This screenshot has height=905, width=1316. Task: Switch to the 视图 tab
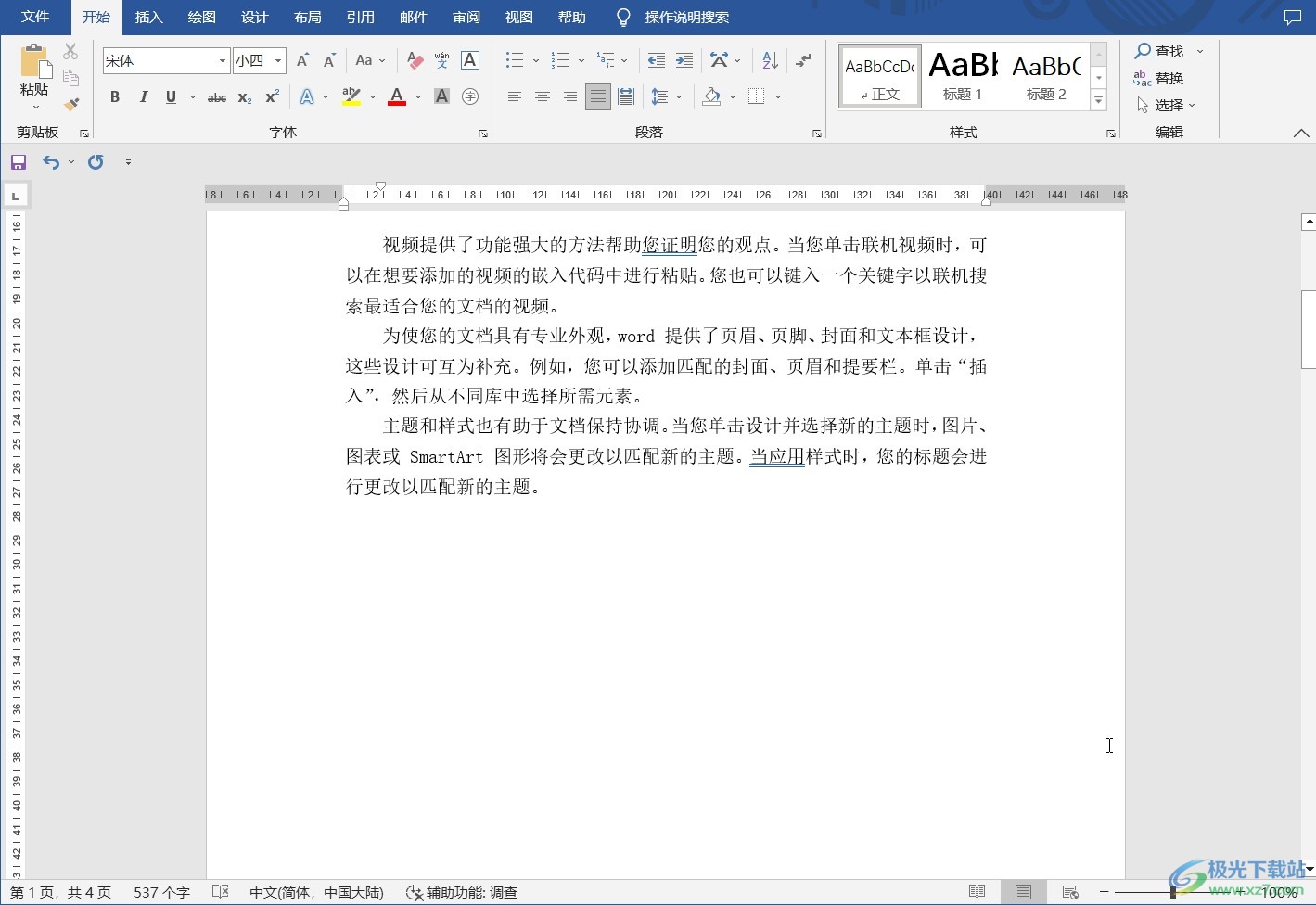point(519,17)
